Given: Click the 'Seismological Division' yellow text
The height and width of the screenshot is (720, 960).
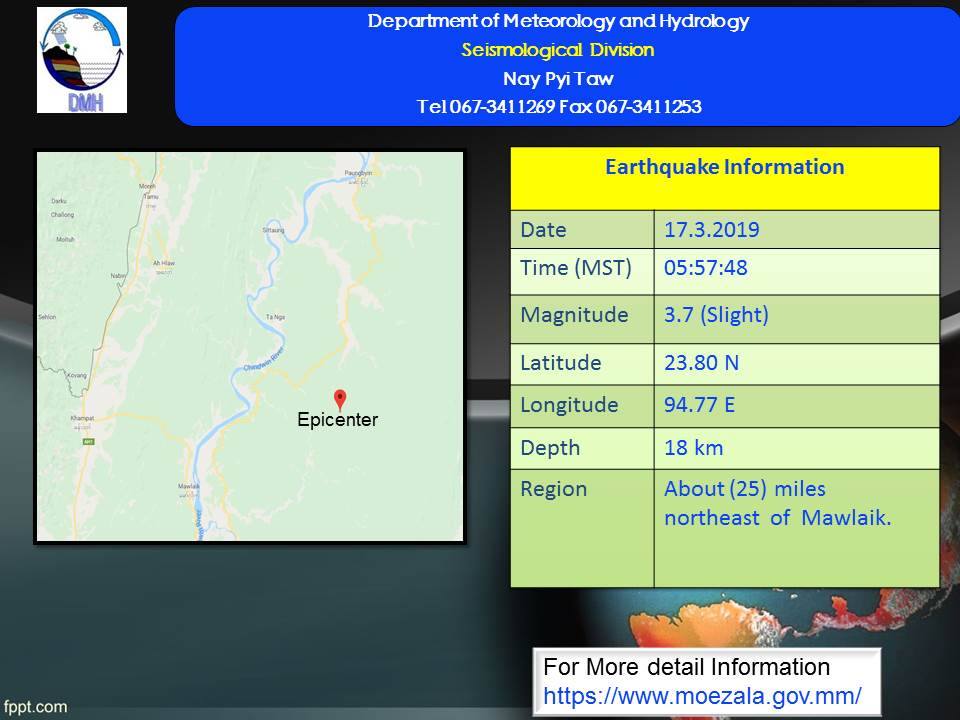Looking at the screenshot, I should [x=558, y=50].
